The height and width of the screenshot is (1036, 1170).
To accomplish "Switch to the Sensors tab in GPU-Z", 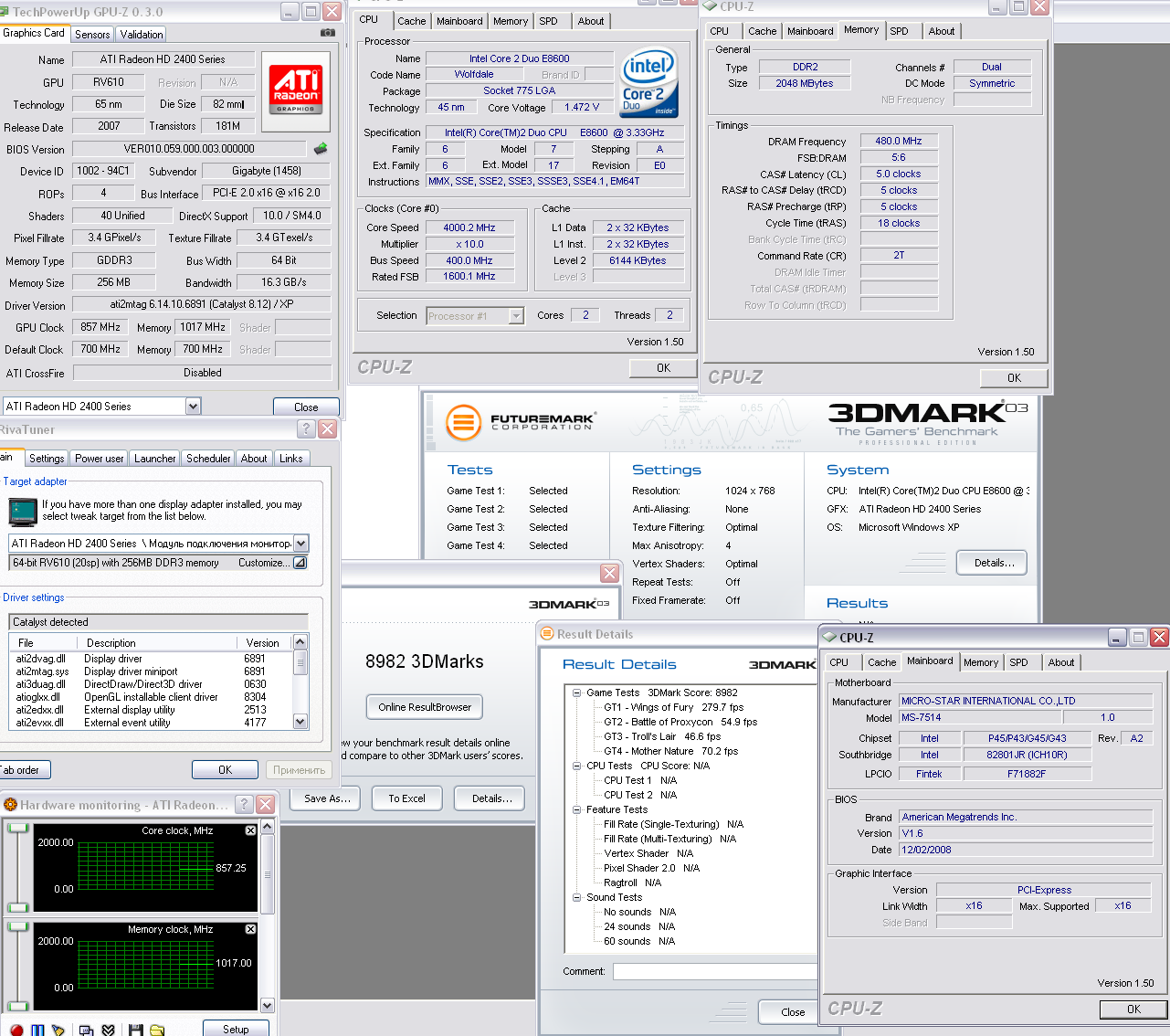I will (92, 35).
